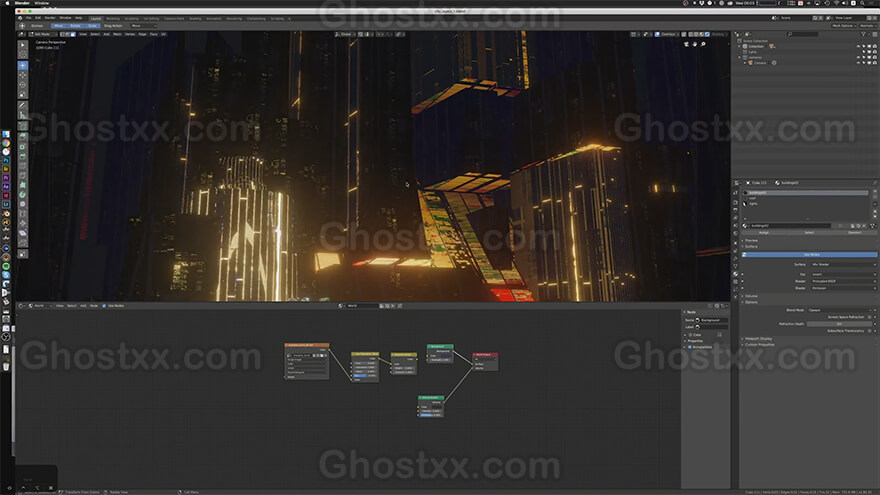This screenshot has width=880, height=495.
Task: Click the Assign button
Action: pyautogui.click(x=764, y=232)
